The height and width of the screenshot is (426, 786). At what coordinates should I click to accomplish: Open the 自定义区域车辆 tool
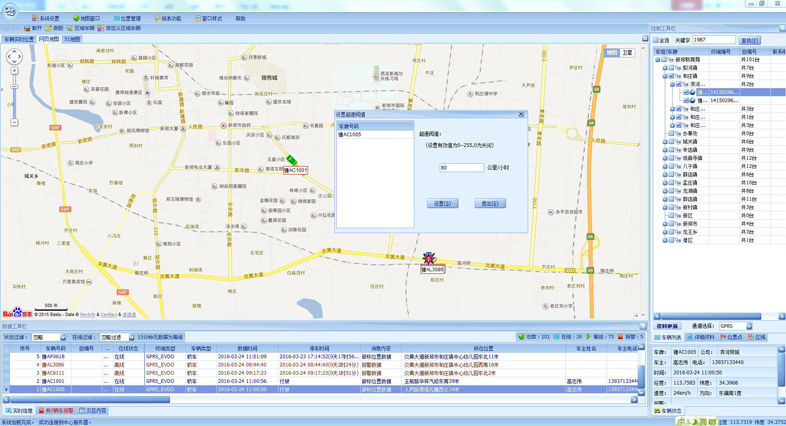tap(120, 28)
